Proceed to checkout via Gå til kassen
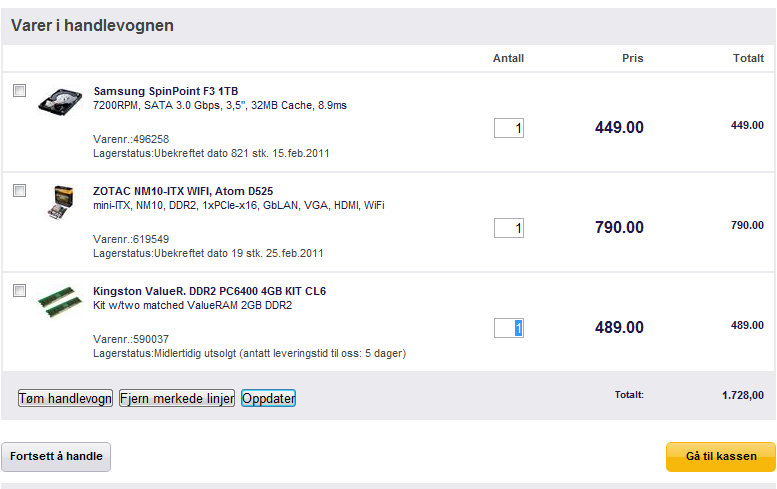This screenshot has width=777, height=489. pyautogui.click(x=721, y=456)
